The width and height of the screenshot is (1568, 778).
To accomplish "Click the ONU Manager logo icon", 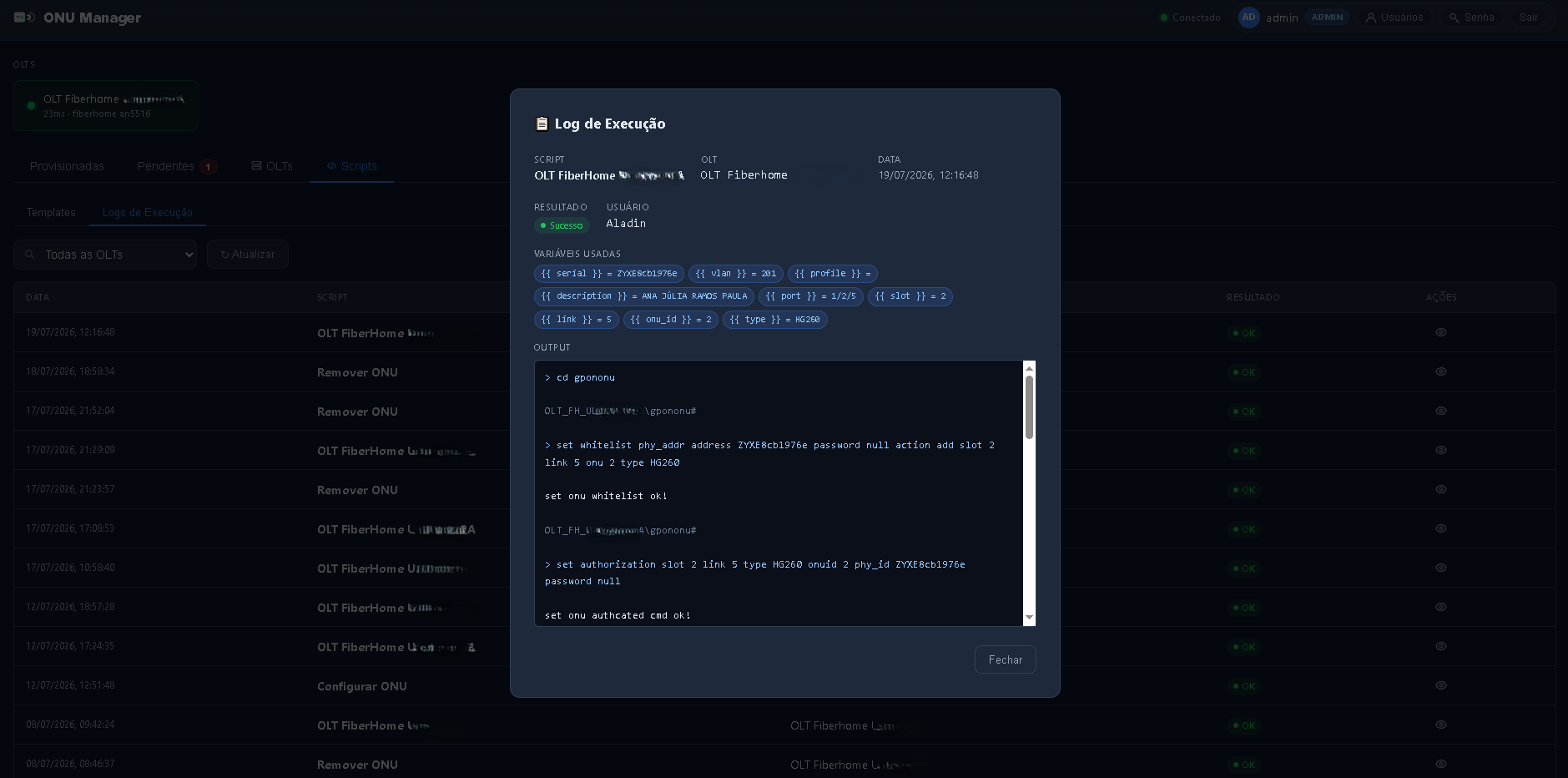I will coord(24,18).
